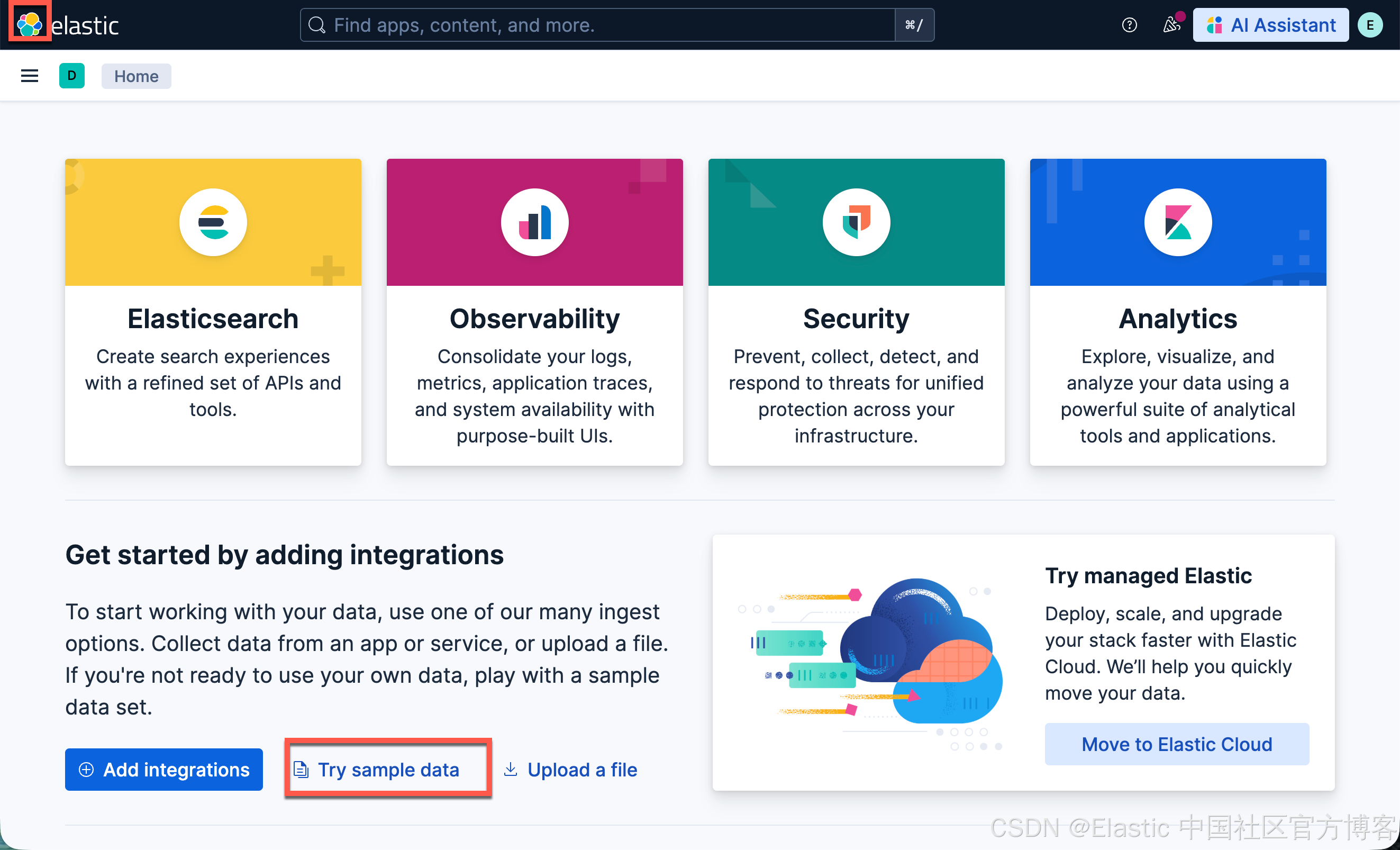The width and height of the screenshot is (1400, 850).
Task: Open the Security solution card title
Action: point(856,318)
